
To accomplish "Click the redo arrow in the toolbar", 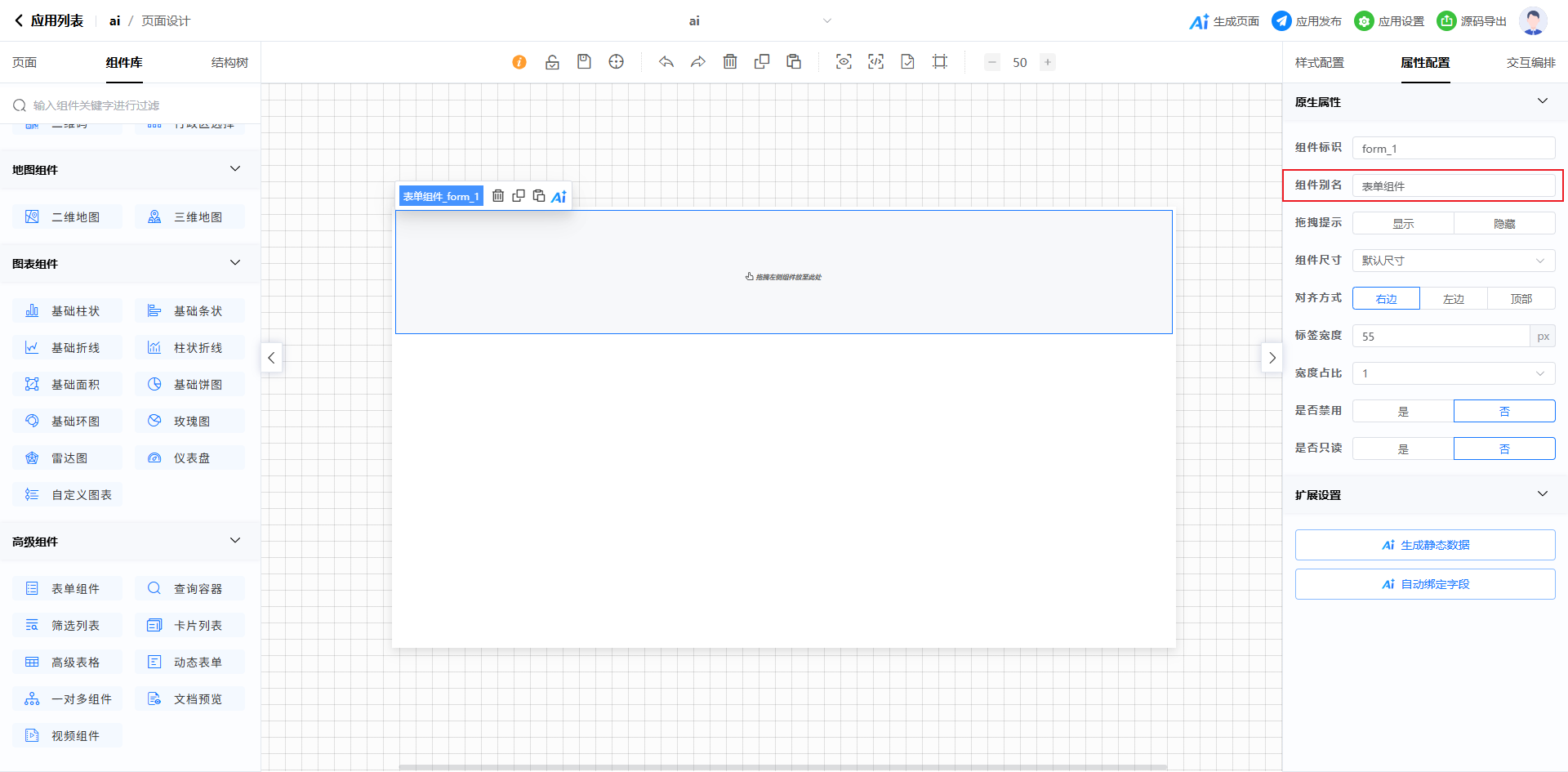I will [698, 62].
